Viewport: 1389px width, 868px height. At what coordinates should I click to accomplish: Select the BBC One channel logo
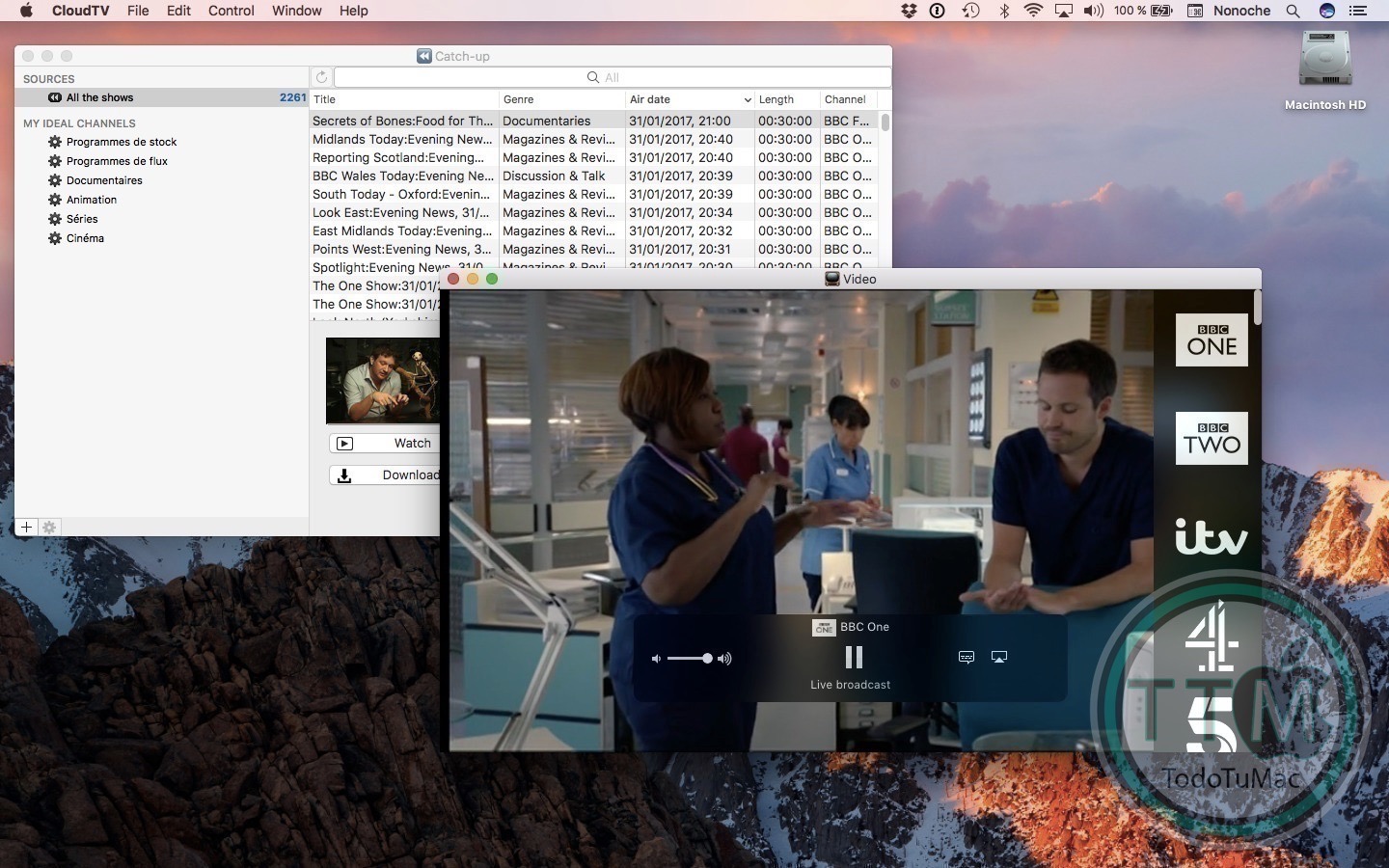pos(1212,339)
